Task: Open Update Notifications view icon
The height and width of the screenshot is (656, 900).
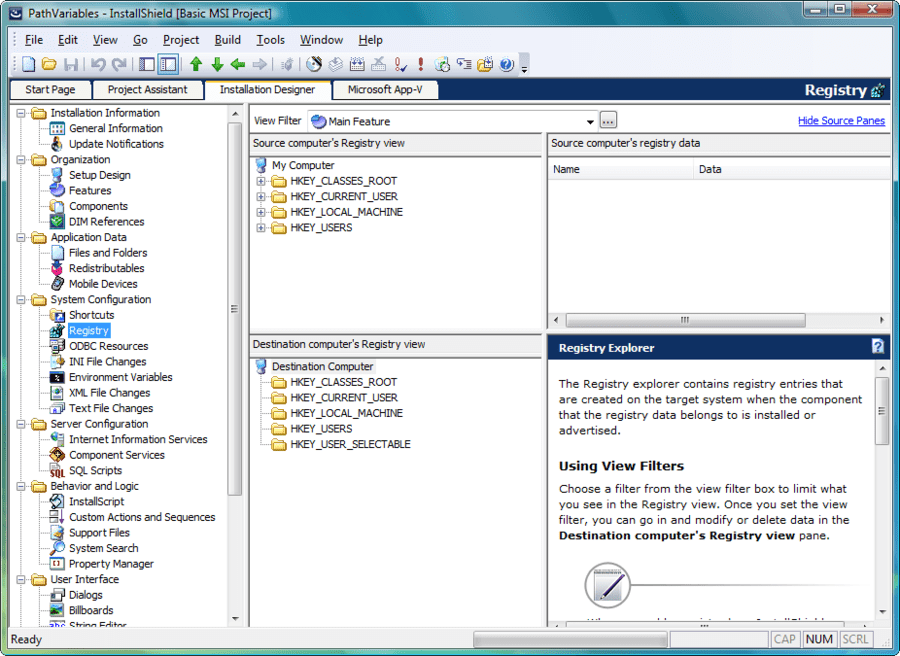Action: 57,144
